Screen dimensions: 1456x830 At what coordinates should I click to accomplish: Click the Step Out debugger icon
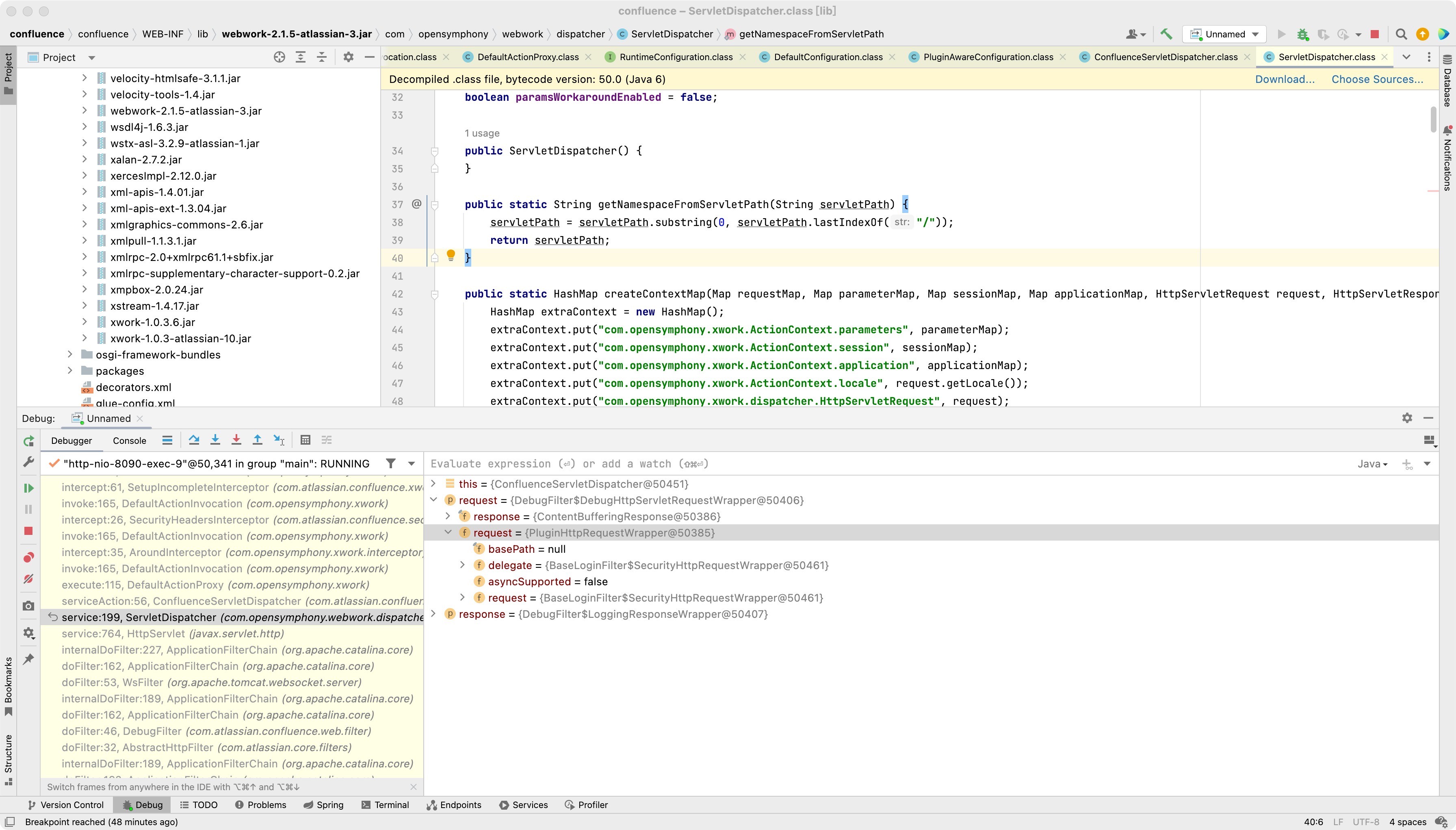click(x=258, y=439)
